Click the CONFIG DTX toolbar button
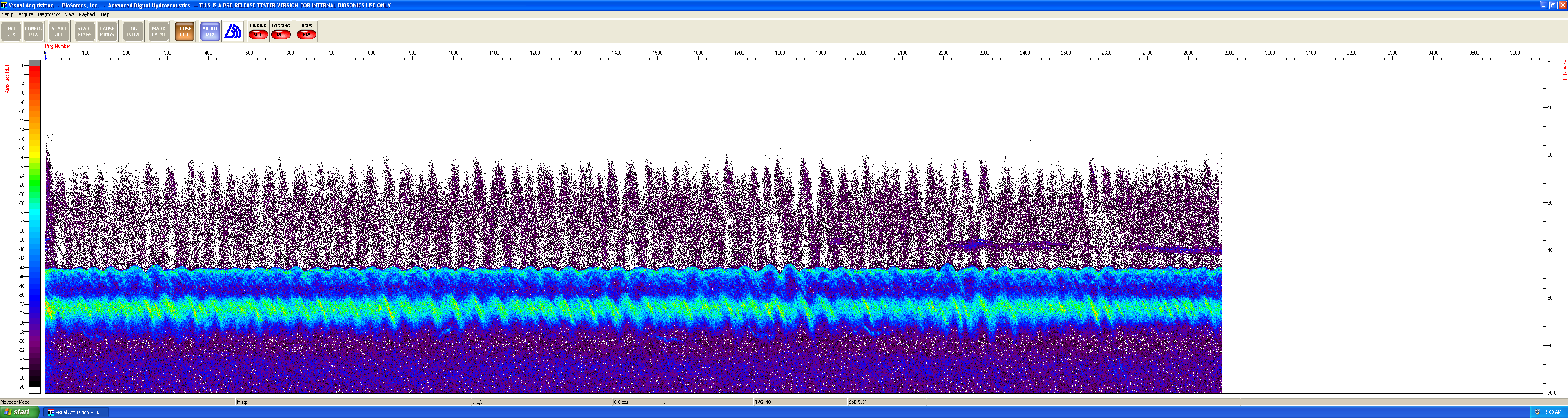 click(33, 32)
